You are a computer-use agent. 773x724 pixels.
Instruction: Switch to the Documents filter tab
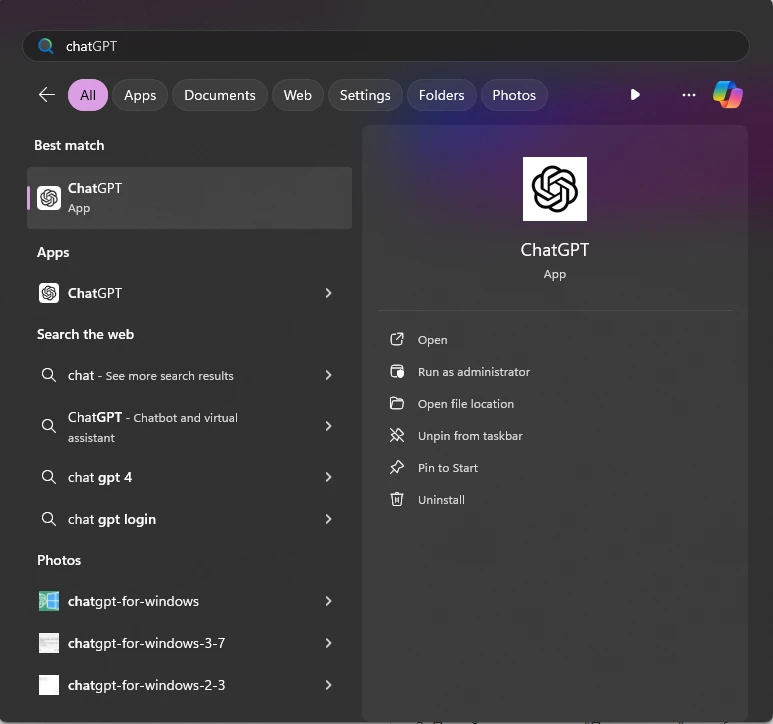point(220,95)
